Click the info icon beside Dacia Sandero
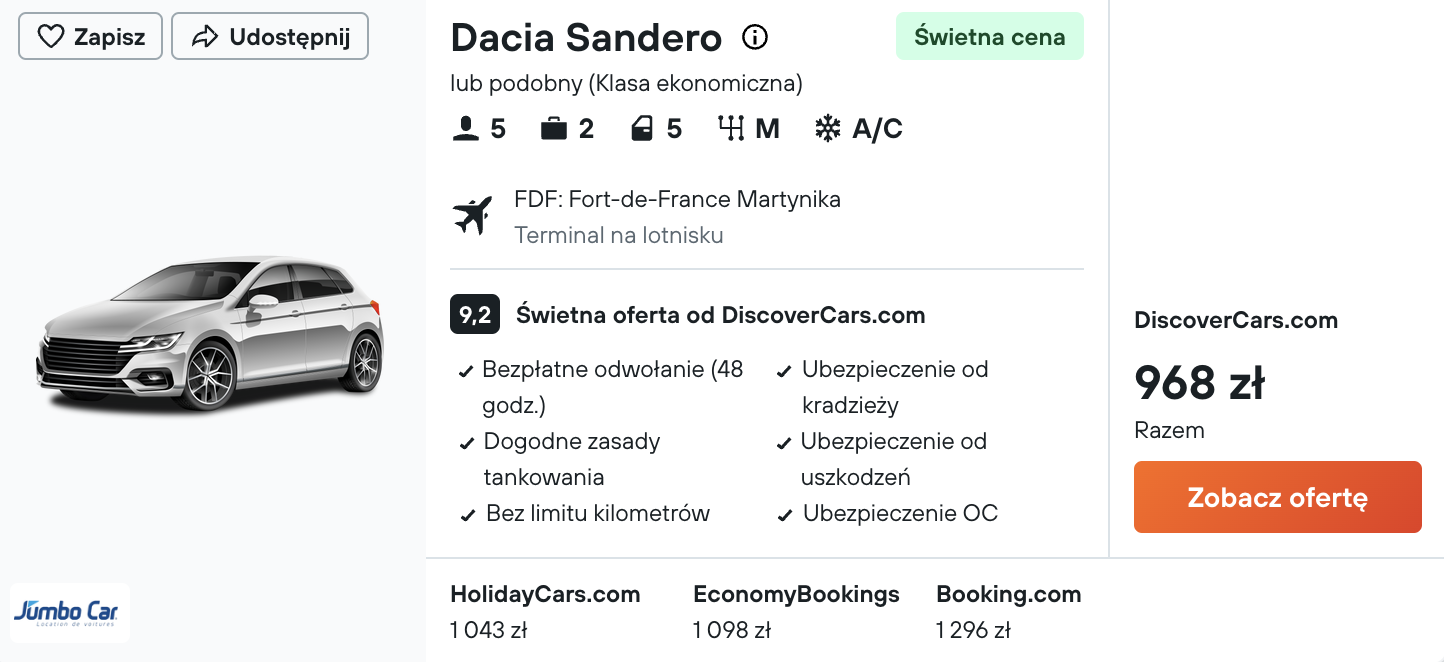 [755, 38]
